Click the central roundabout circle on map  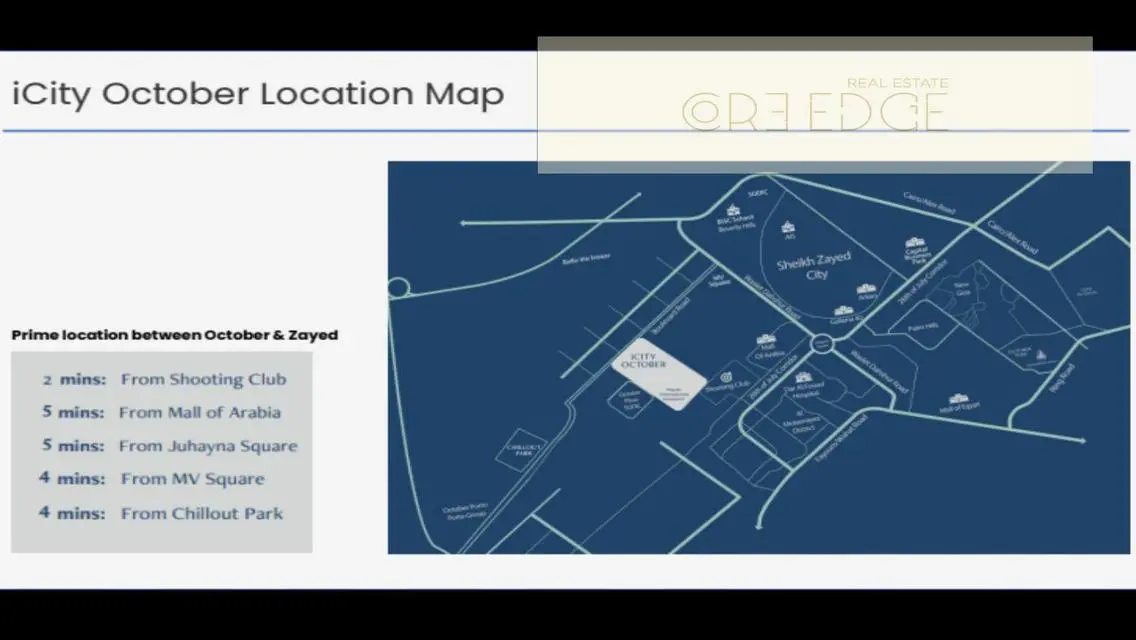tap(822, 344)
